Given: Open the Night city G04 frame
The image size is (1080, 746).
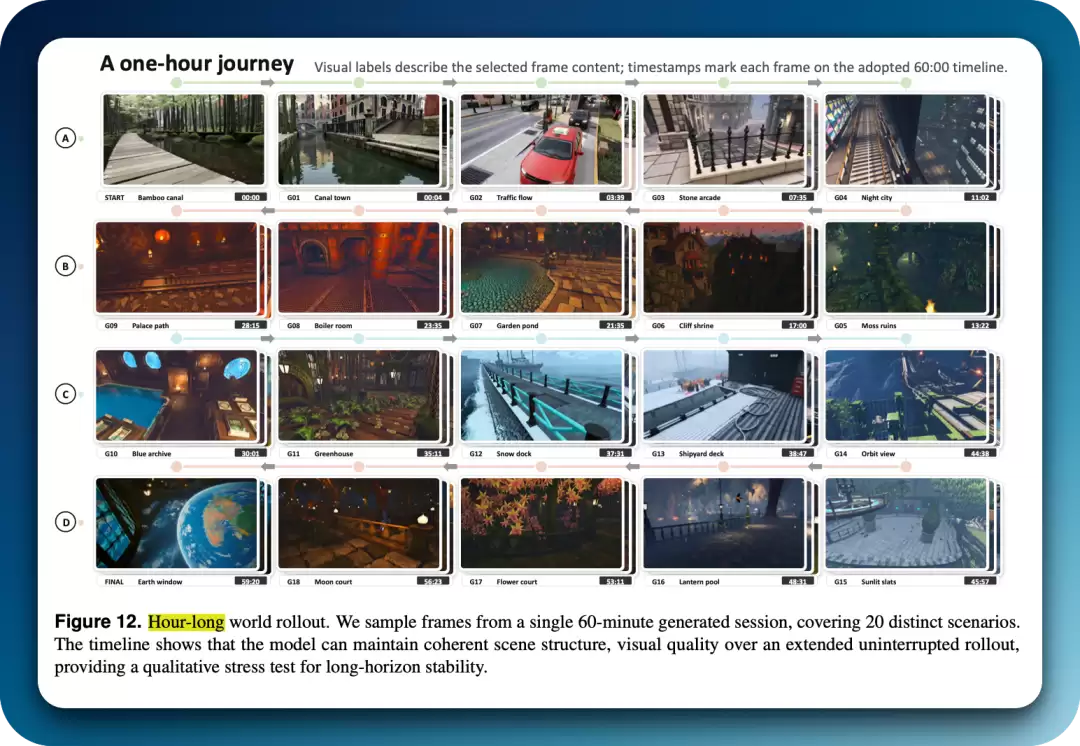Looking at the screenshot, I should [x=906, y=140].
